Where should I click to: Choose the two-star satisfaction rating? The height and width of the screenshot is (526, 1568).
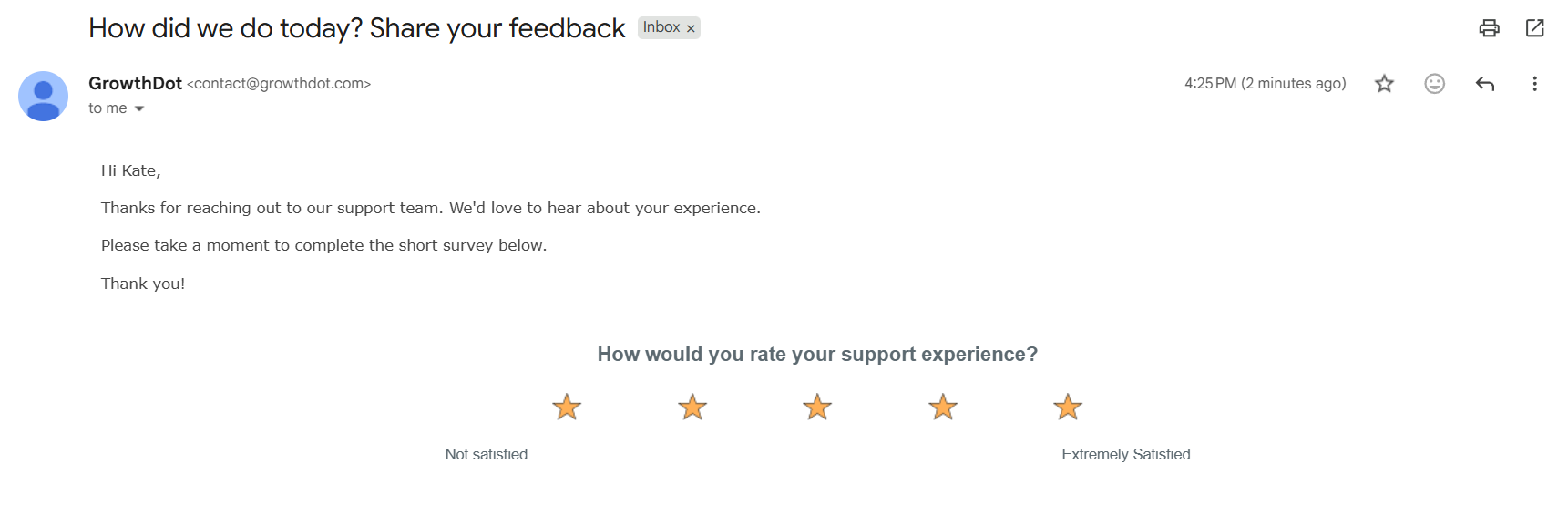point(692,407)
